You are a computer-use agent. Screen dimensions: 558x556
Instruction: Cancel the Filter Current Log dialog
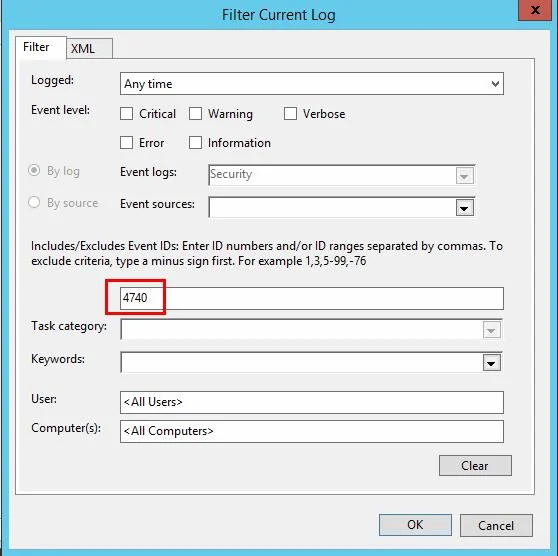pos(496,525)
